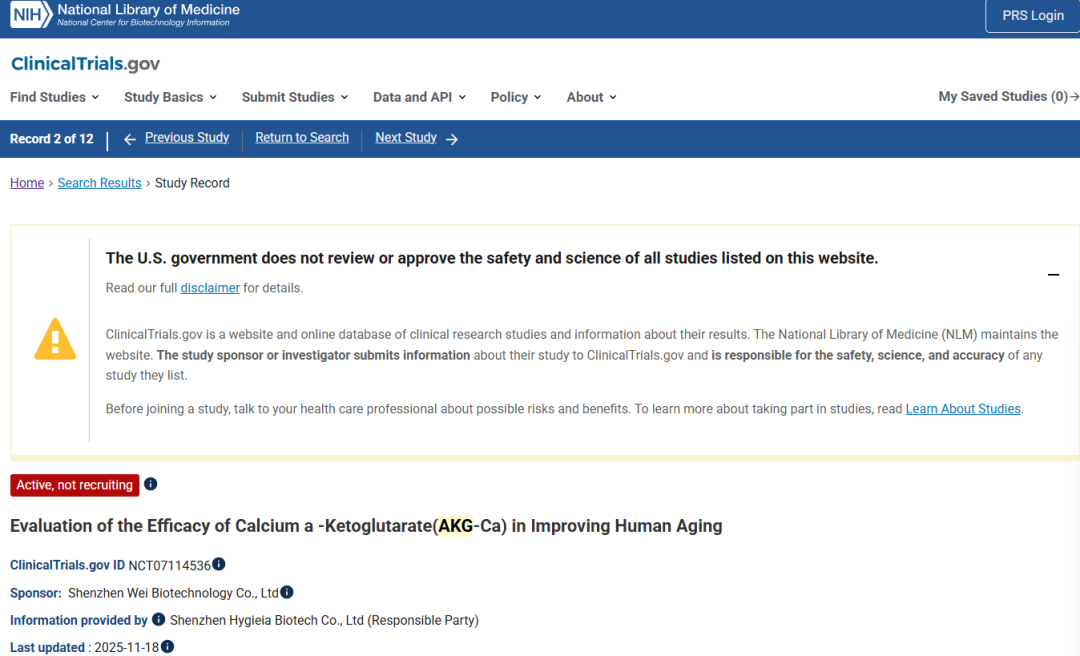
Task: Go to Next Study link
Action: pos(406,138)
